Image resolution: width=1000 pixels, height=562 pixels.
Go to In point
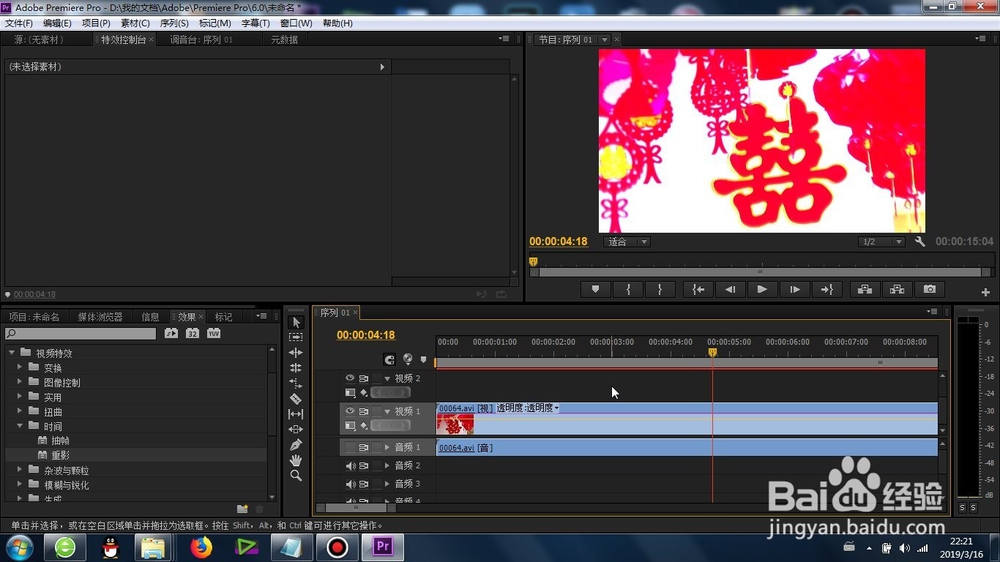point(698,290)
